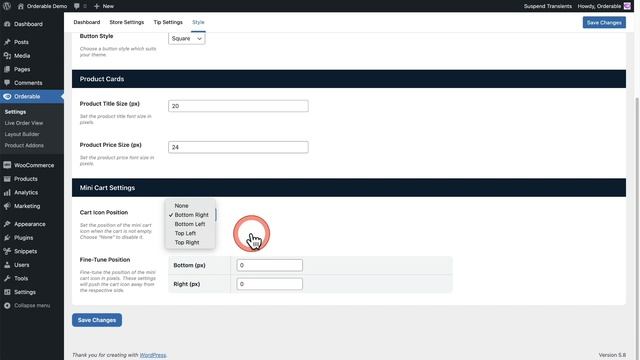This screenshot has height=360, width=640.
Task: Open Comments icon in sidebar
Action: (x=7, y=83)
